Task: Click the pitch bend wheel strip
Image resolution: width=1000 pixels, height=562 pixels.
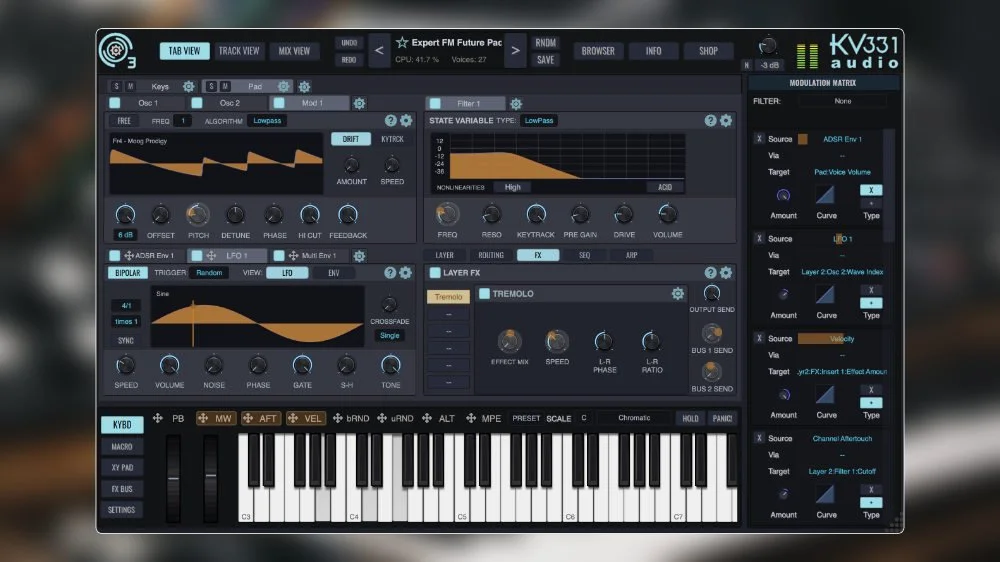Action: click(x=173, y=477)
